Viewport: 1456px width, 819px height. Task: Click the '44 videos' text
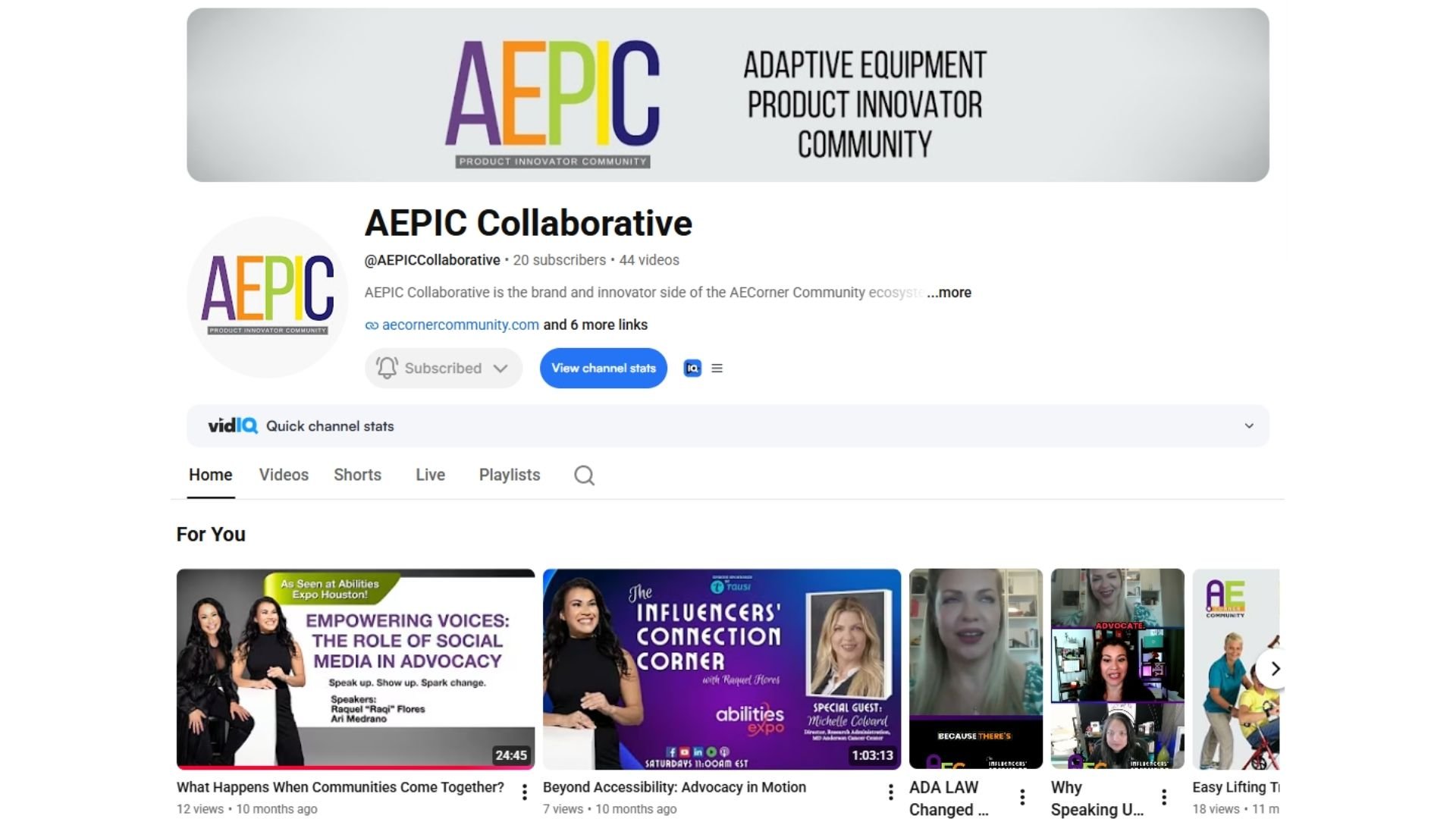[649, 260]
